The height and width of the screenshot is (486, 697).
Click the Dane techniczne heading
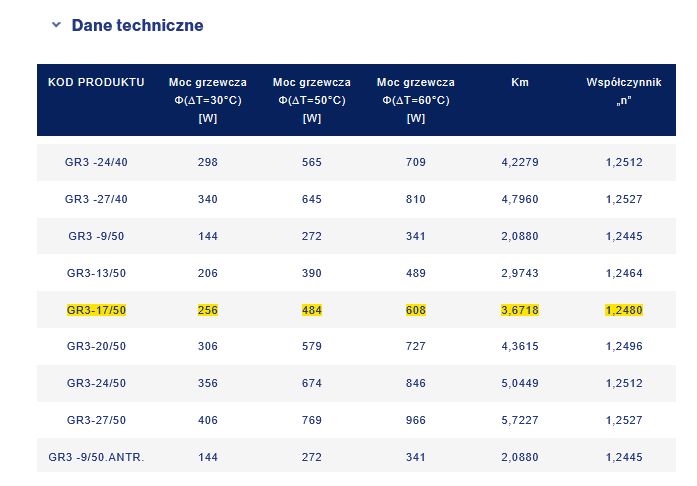(137, 25)
